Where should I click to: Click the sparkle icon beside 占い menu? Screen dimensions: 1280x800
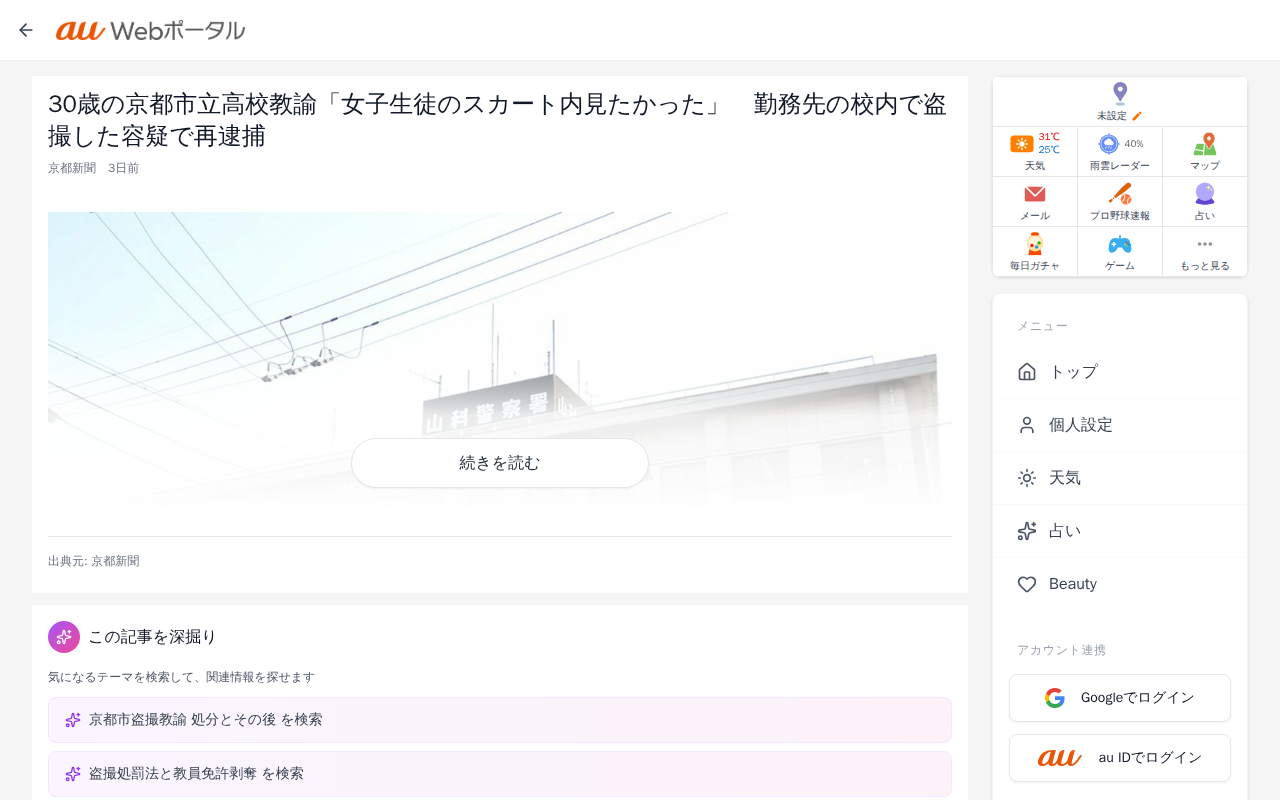1027,531
